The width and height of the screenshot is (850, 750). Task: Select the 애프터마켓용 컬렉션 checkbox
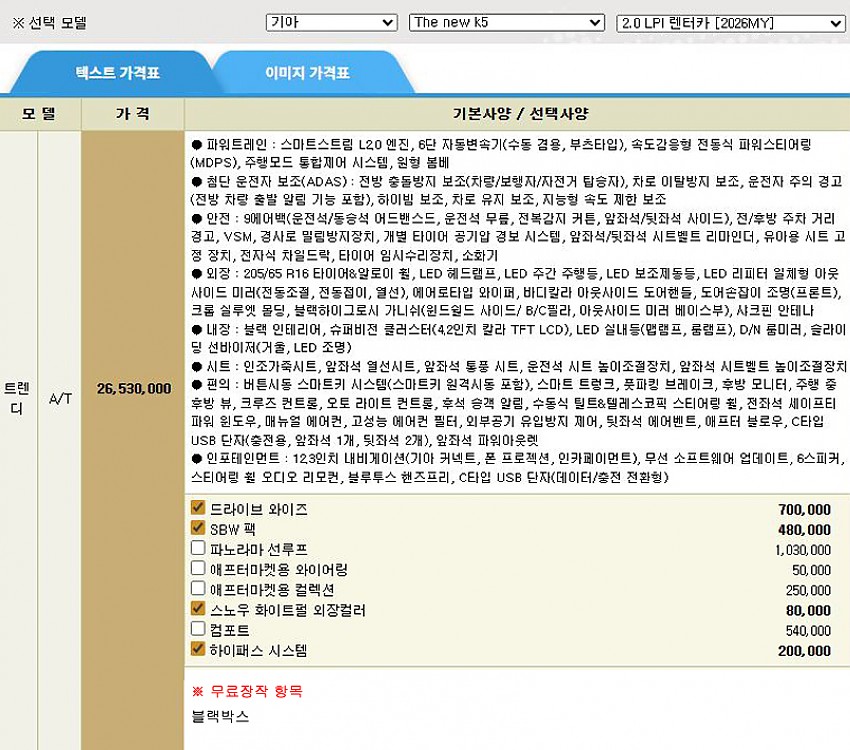198,589
